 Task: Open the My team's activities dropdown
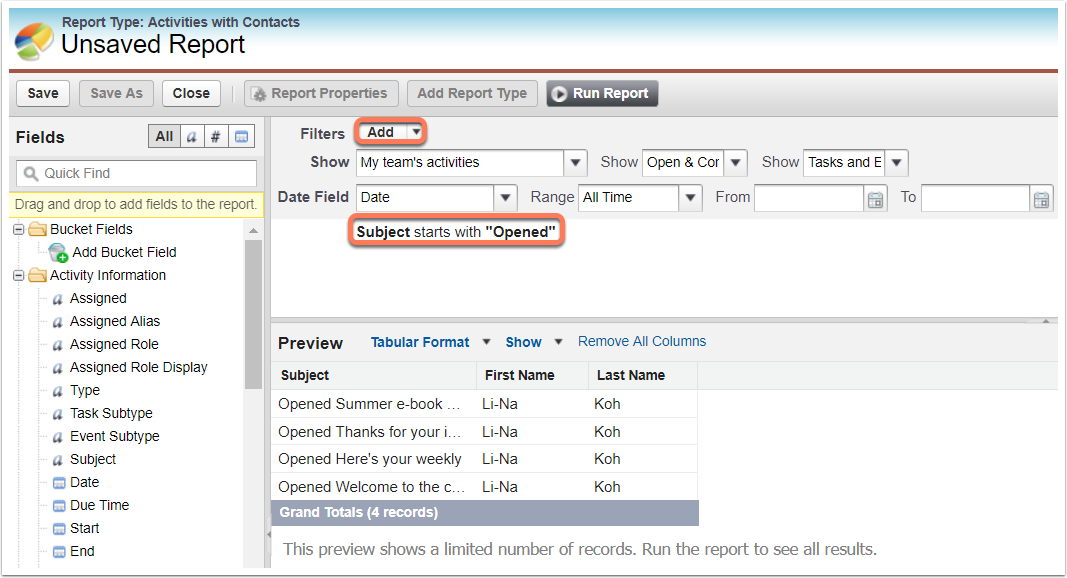point(575,163)
